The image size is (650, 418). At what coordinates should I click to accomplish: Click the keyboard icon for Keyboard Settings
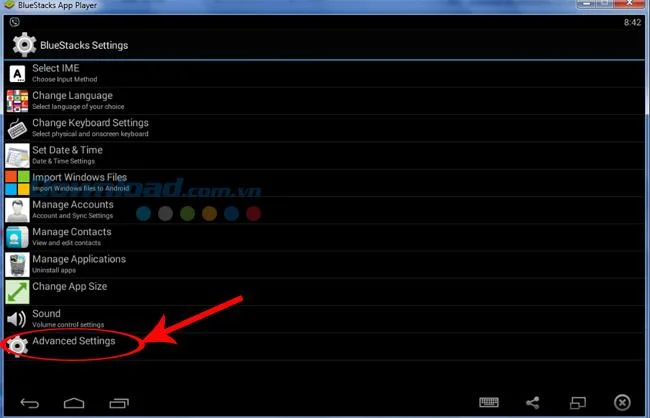(x=17, y=128)
